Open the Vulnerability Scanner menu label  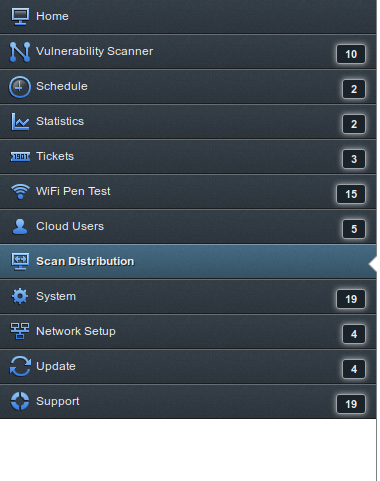pyautogui.click(x=95, y=51)
